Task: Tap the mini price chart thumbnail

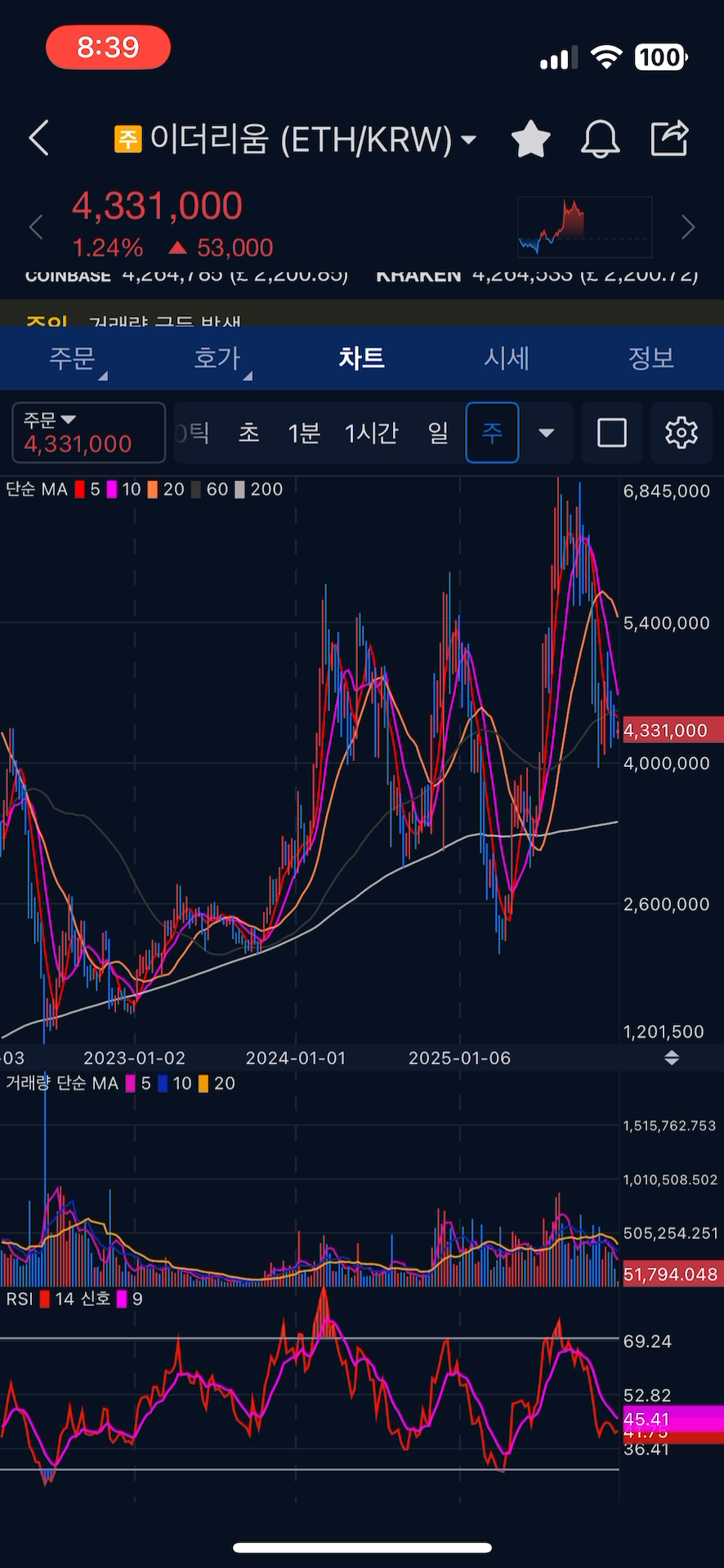Action: (x=585, y=227)
